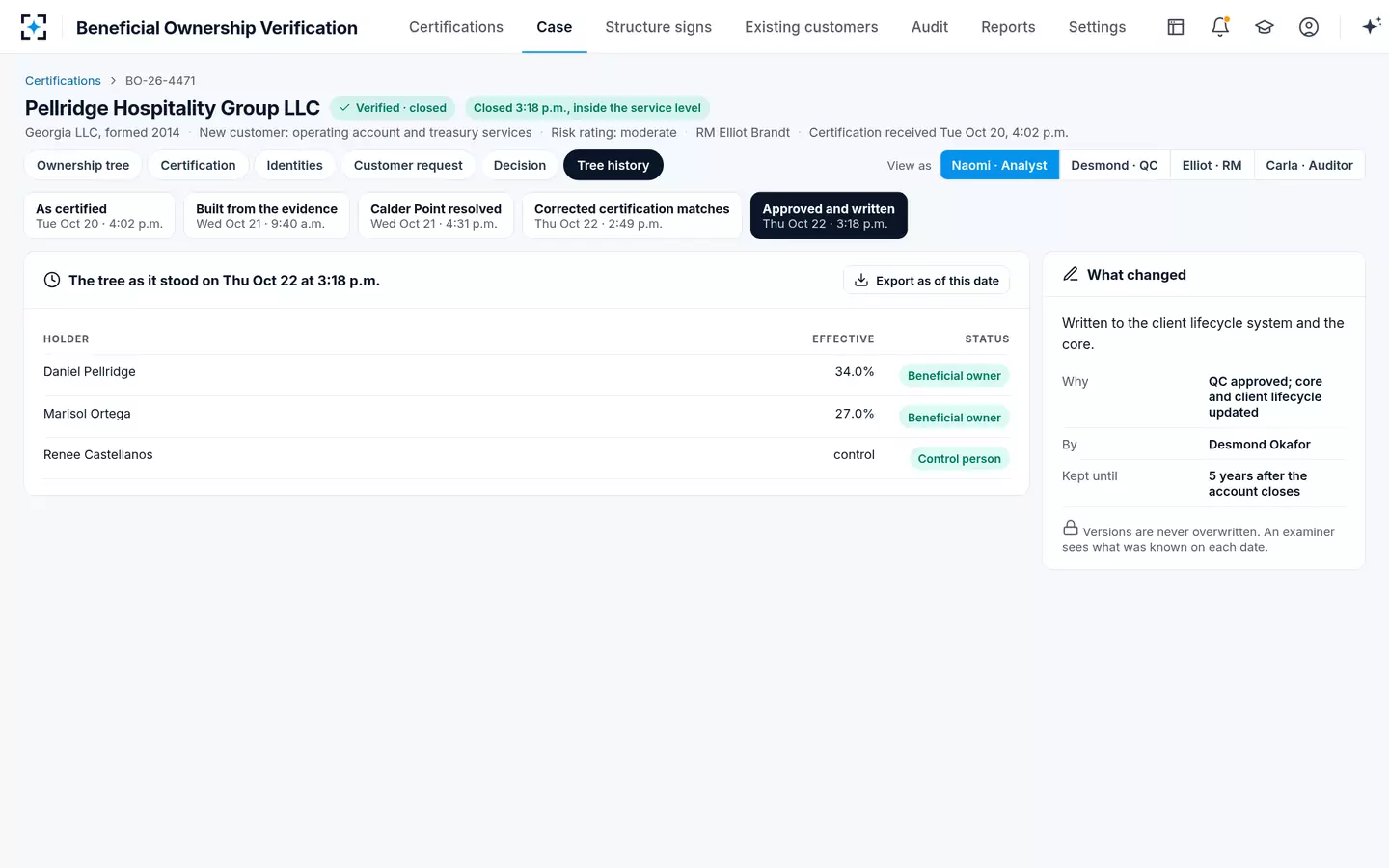The height and width of the screenshot is (868, 1389).
Task: Click the Certifications breadcrumb link
Action: click(x=63, y=81)
